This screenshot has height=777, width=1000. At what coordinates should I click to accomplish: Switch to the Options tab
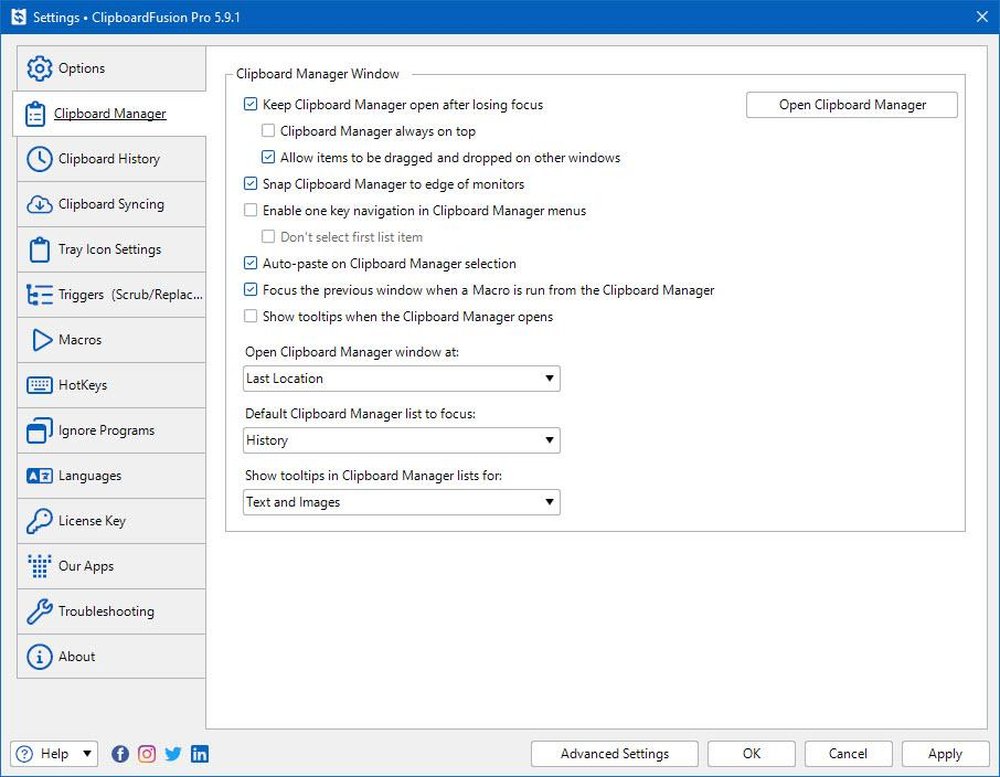[111, 68]
